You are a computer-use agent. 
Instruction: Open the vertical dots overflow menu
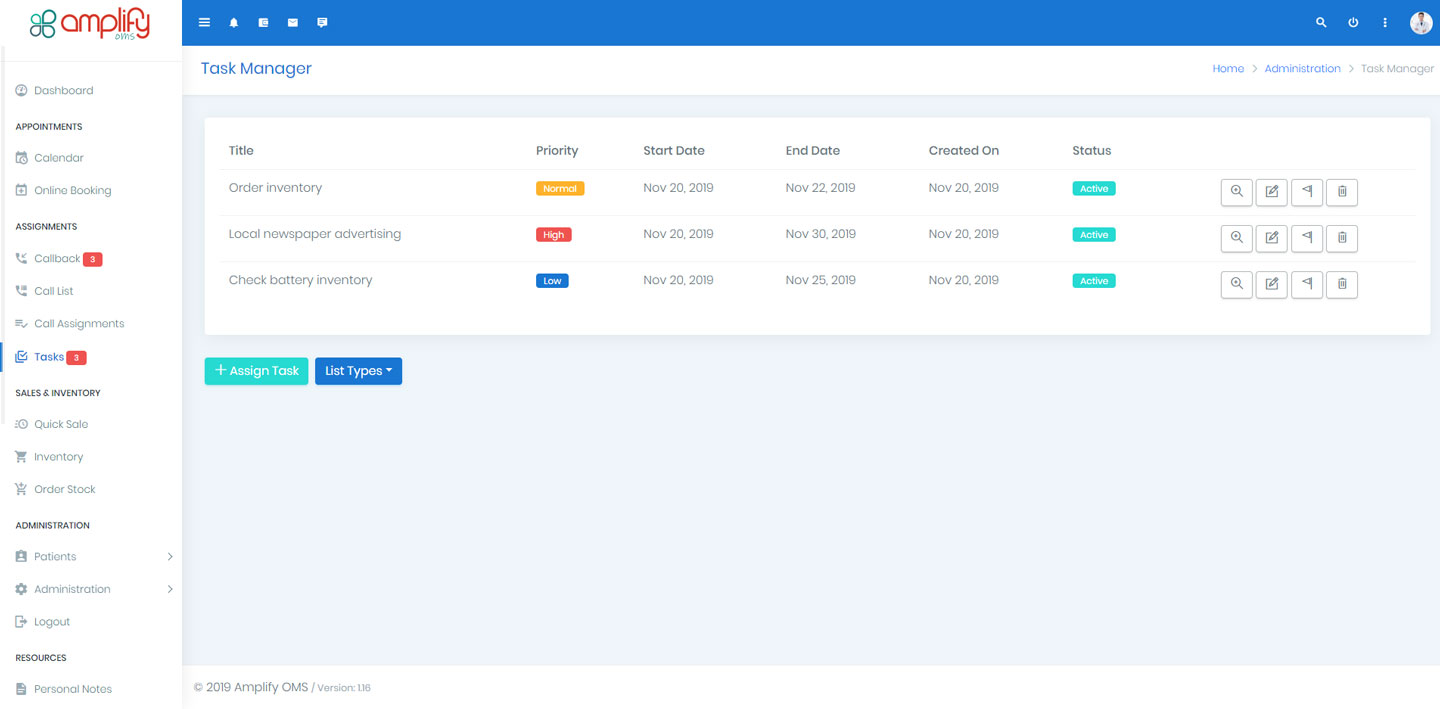coord(1385,22)
